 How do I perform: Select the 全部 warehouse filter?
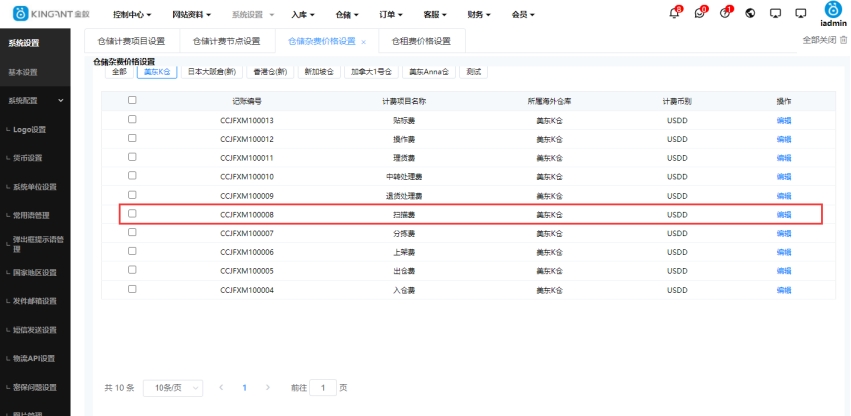click(119, 72)
